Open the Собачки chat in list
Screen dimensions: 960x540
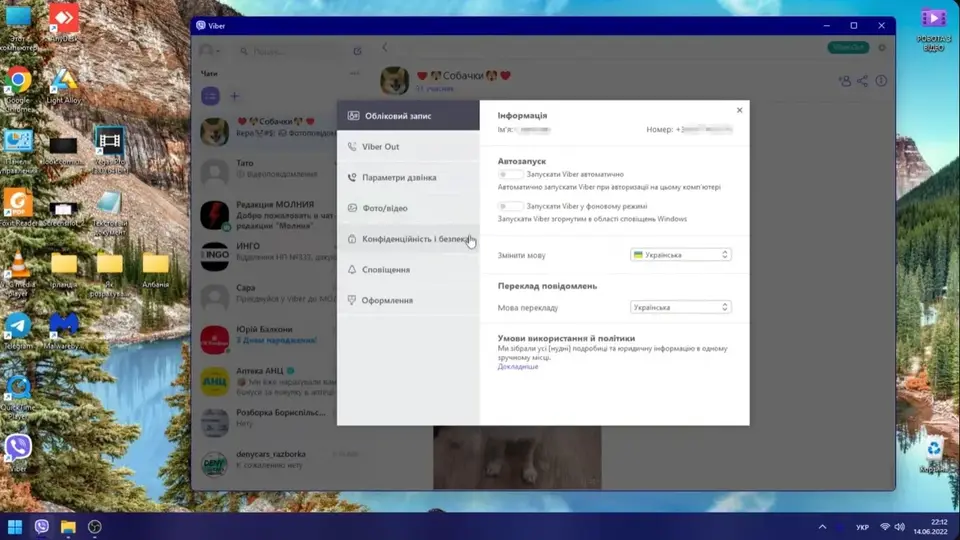[x=268, y=131]
